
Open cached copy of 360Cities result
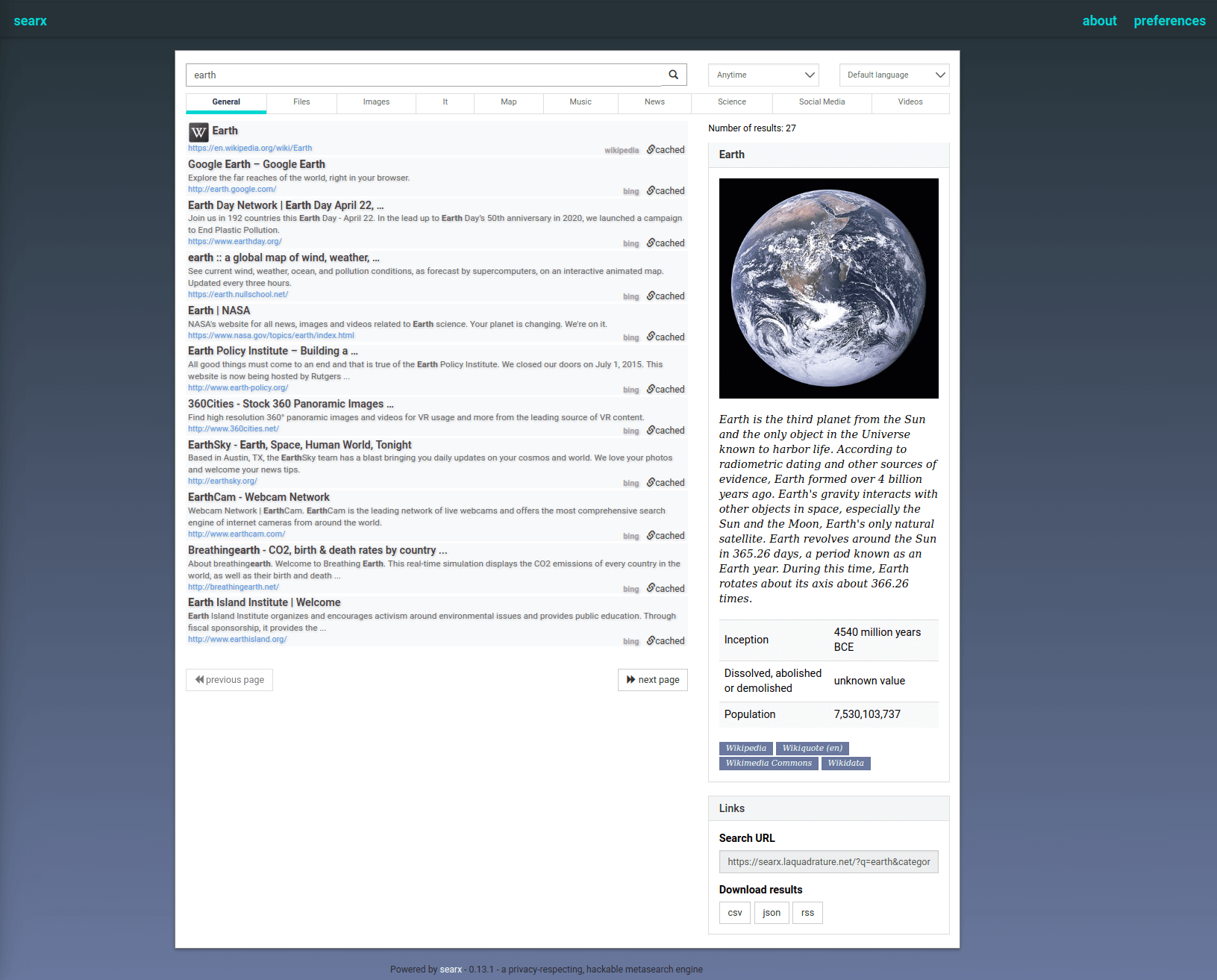666,431
